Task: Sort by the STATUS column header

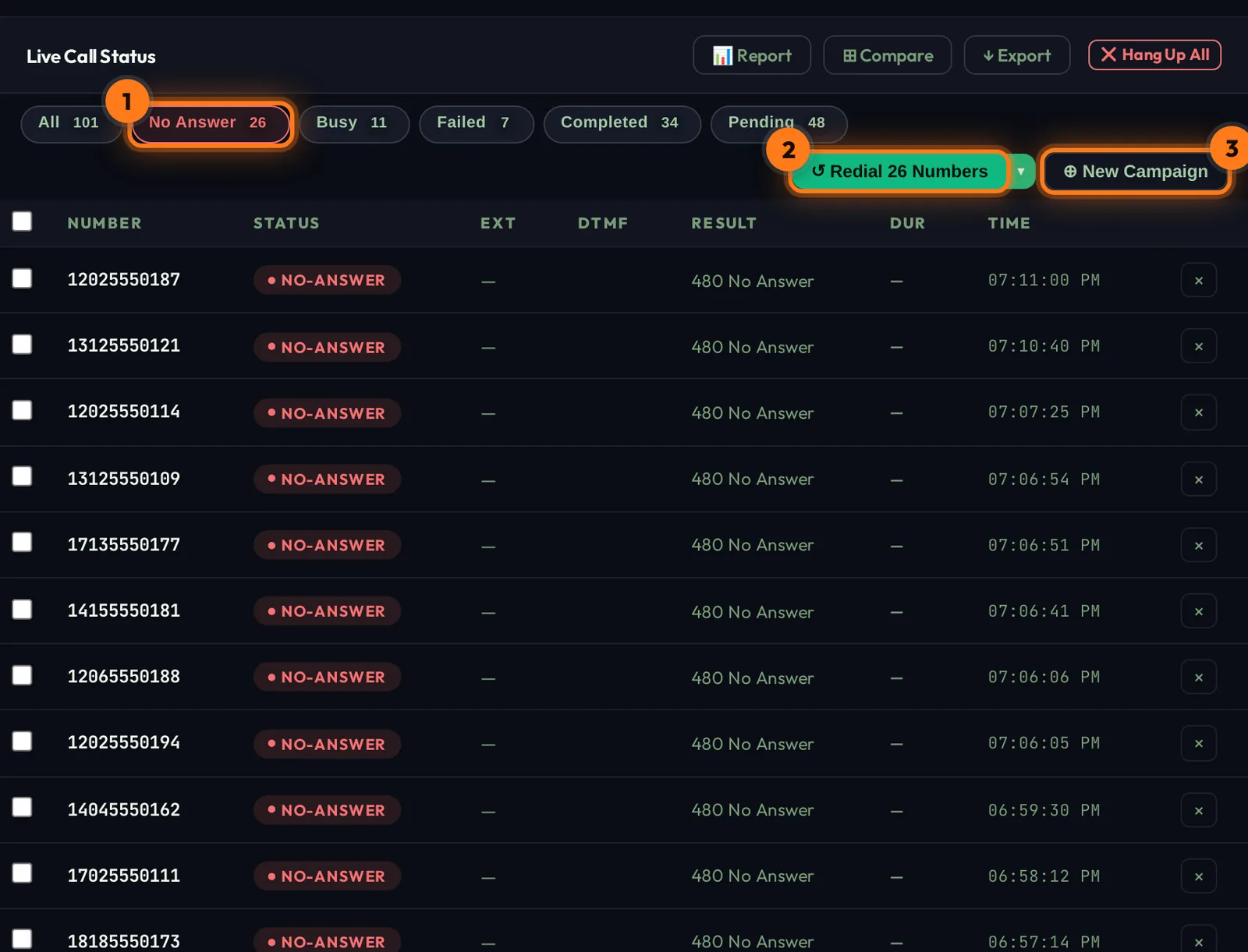Action: [286, 223]
